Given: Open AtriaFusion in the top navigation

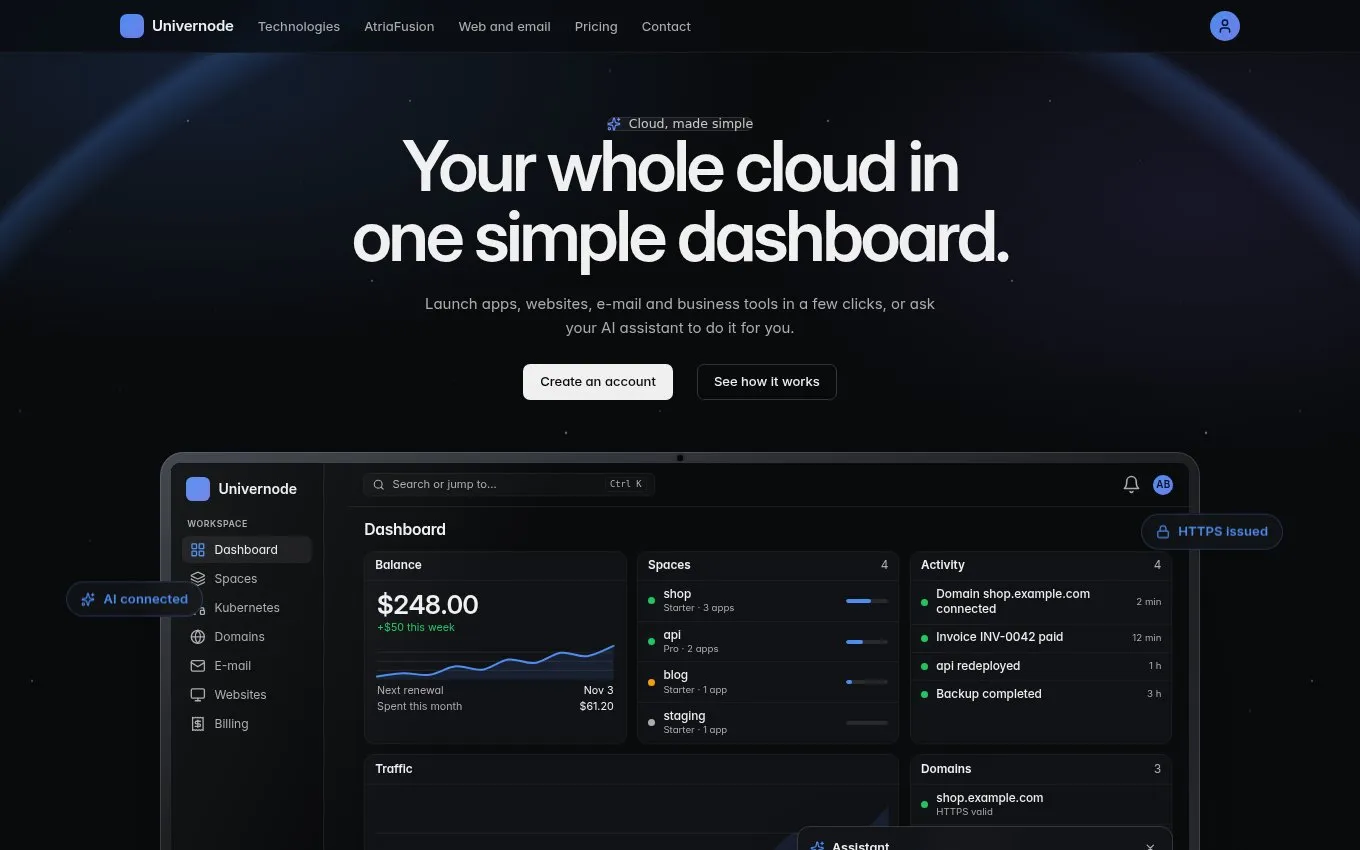Looking at the screenshot, I should (x=399, y=27).
